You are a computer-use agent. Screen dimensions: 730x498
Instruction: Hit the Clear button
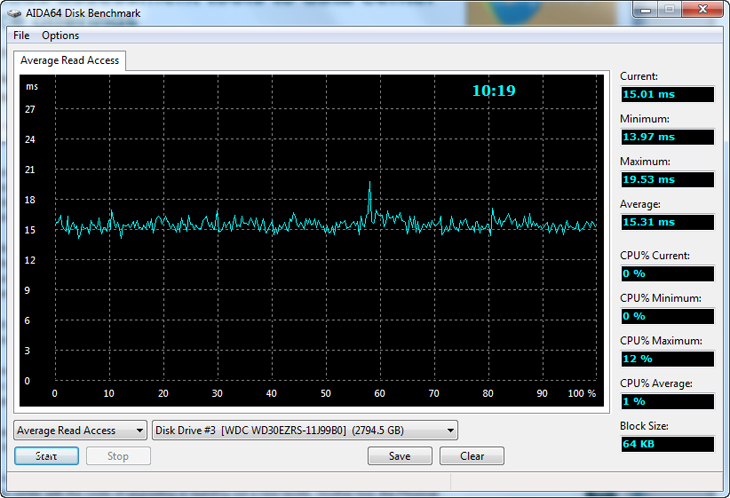point(471,456)
